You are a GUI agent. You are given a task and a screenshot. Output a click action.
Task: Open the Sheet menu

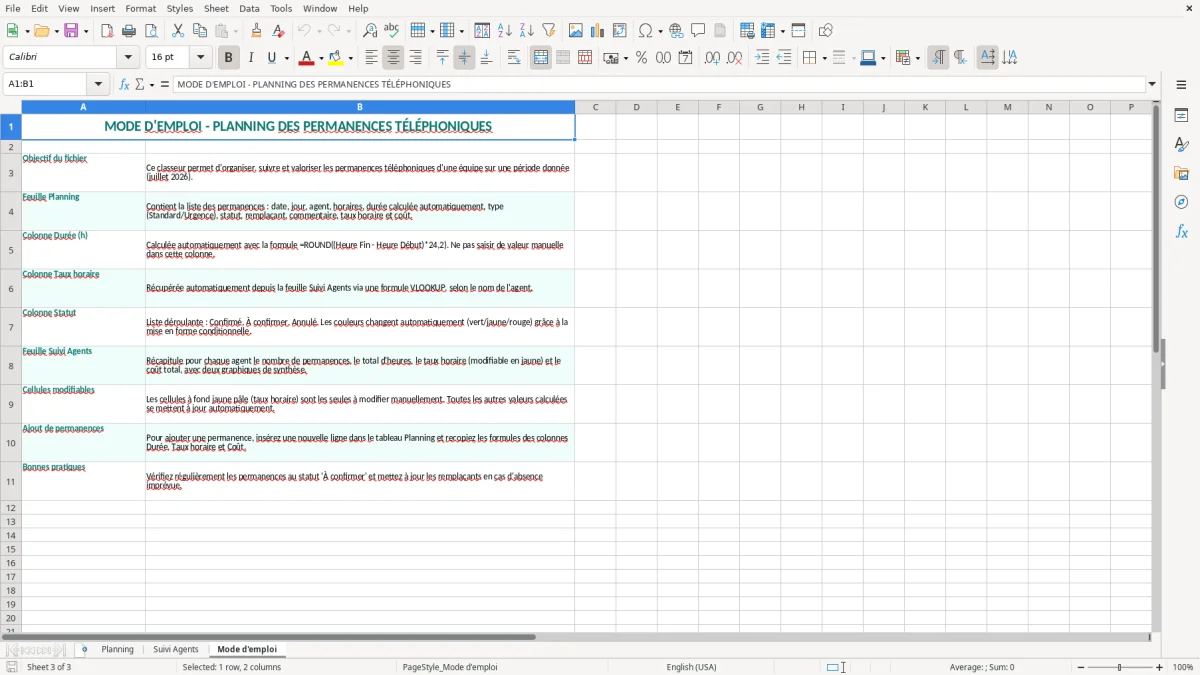click(216, 8)
